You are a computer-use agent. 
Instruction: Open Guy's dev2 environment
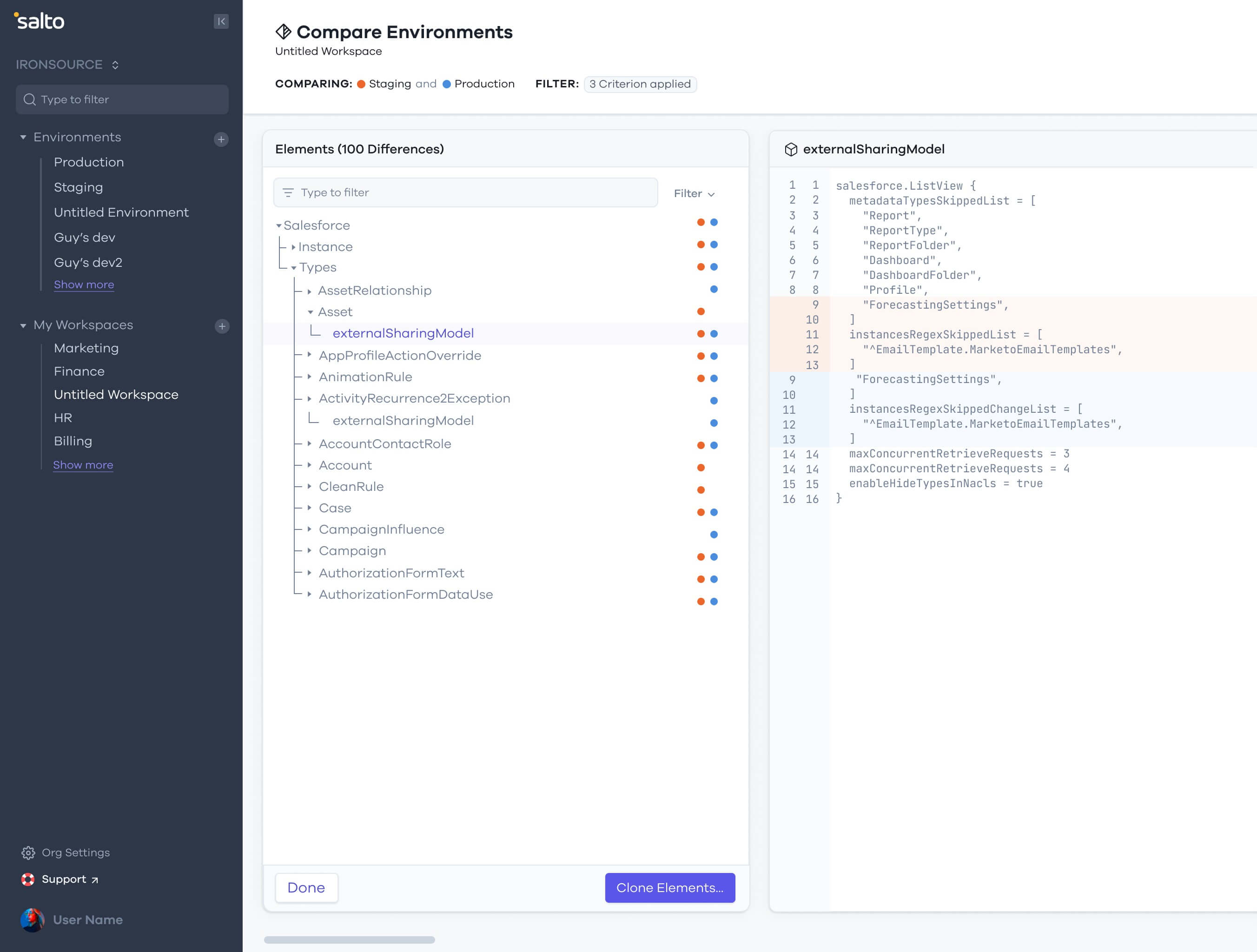(x=88, y=263)
